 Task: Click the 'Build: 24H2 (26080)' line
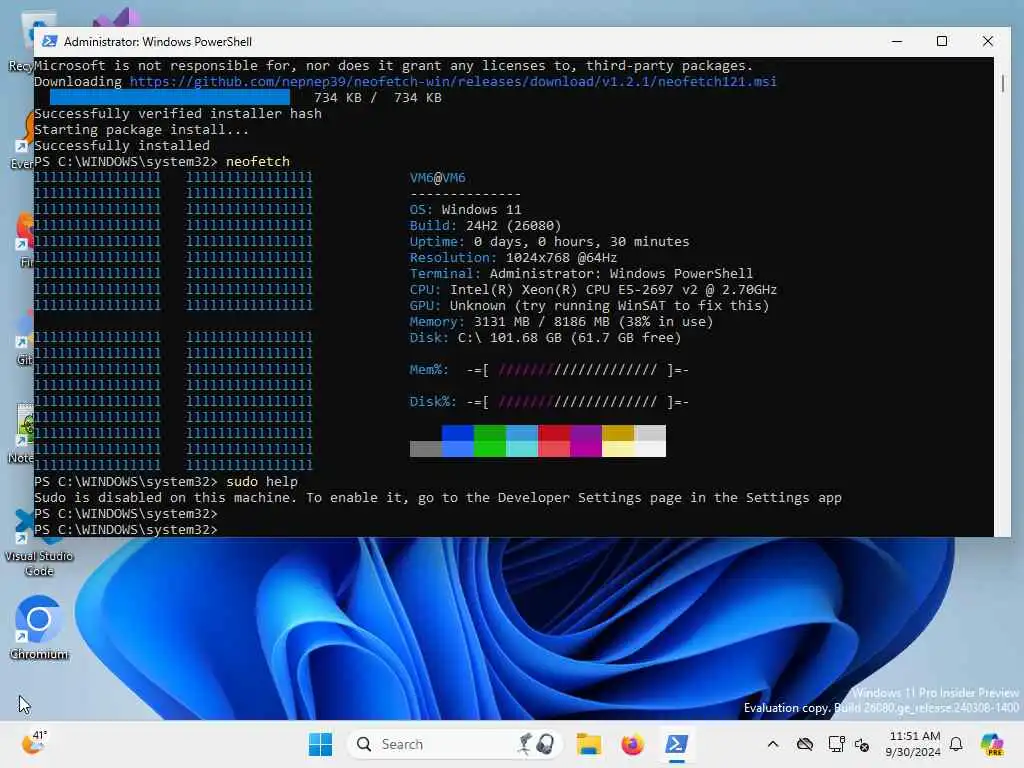[485, 226]
